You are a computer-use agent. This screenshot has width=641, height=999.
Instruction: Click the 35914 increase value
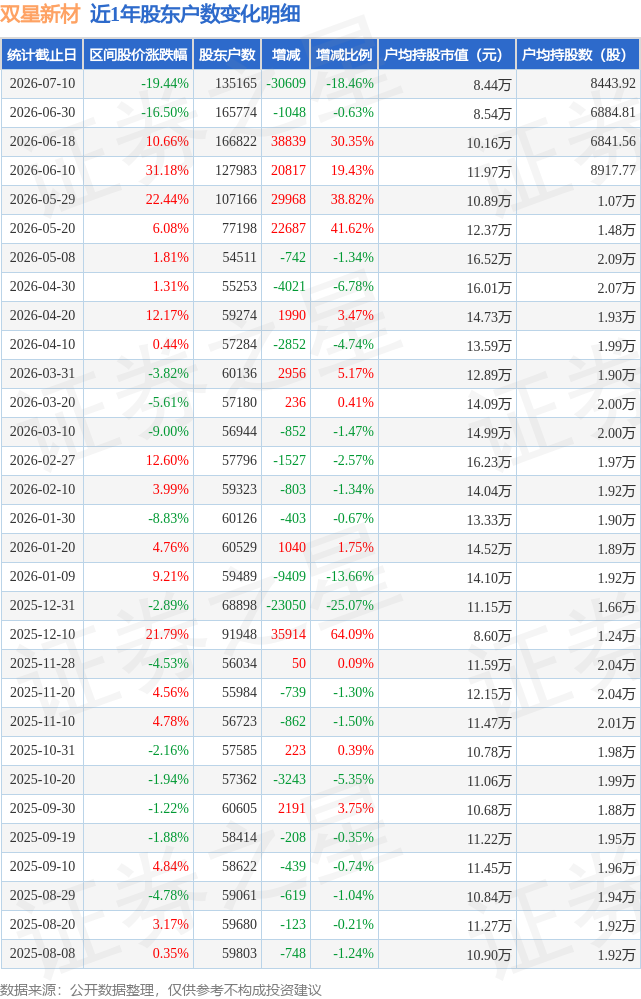click(x=288, y=635)
